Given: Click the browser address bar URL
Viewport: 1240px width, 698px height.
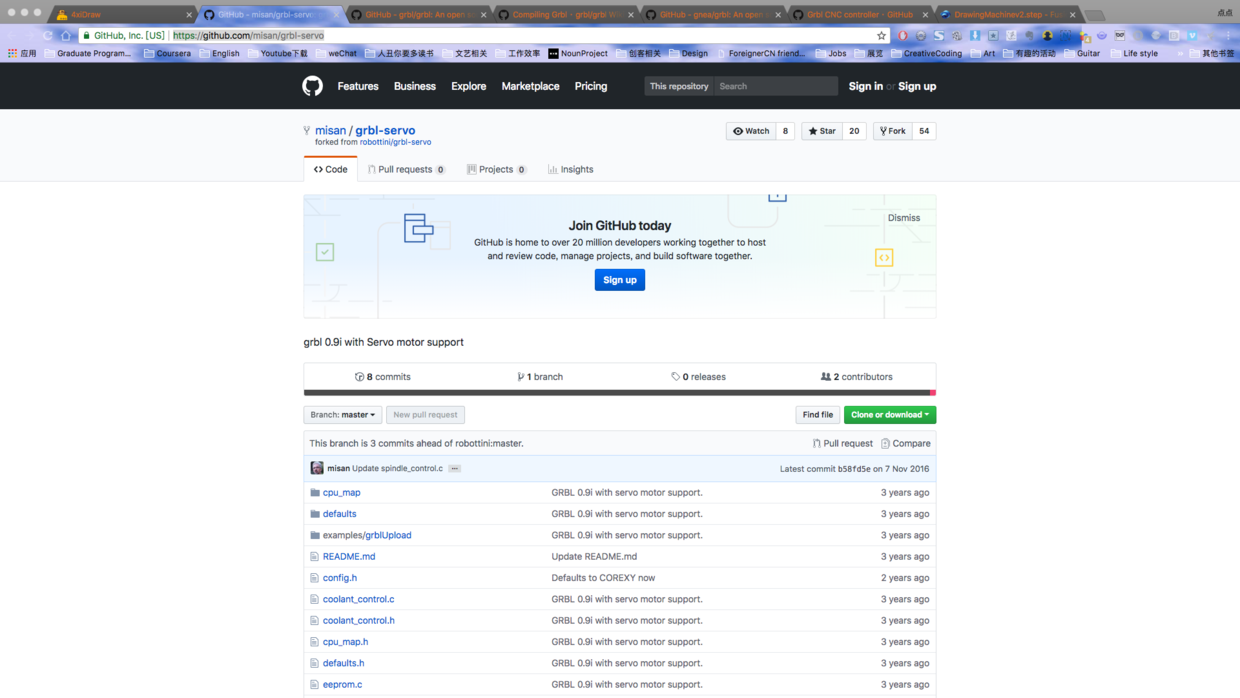Looking at the screenshot, I should 249,35.
